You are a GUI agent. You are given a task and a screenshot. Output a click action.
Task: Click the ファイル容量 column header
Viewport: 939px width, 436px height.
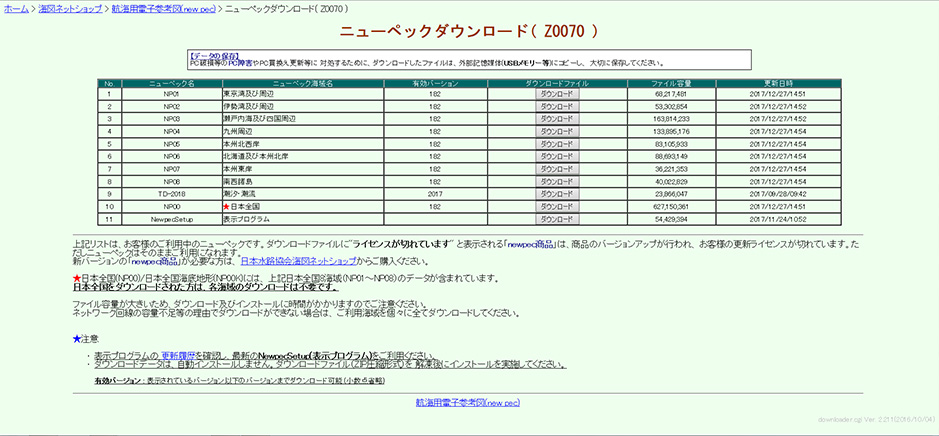click(671, 83)
